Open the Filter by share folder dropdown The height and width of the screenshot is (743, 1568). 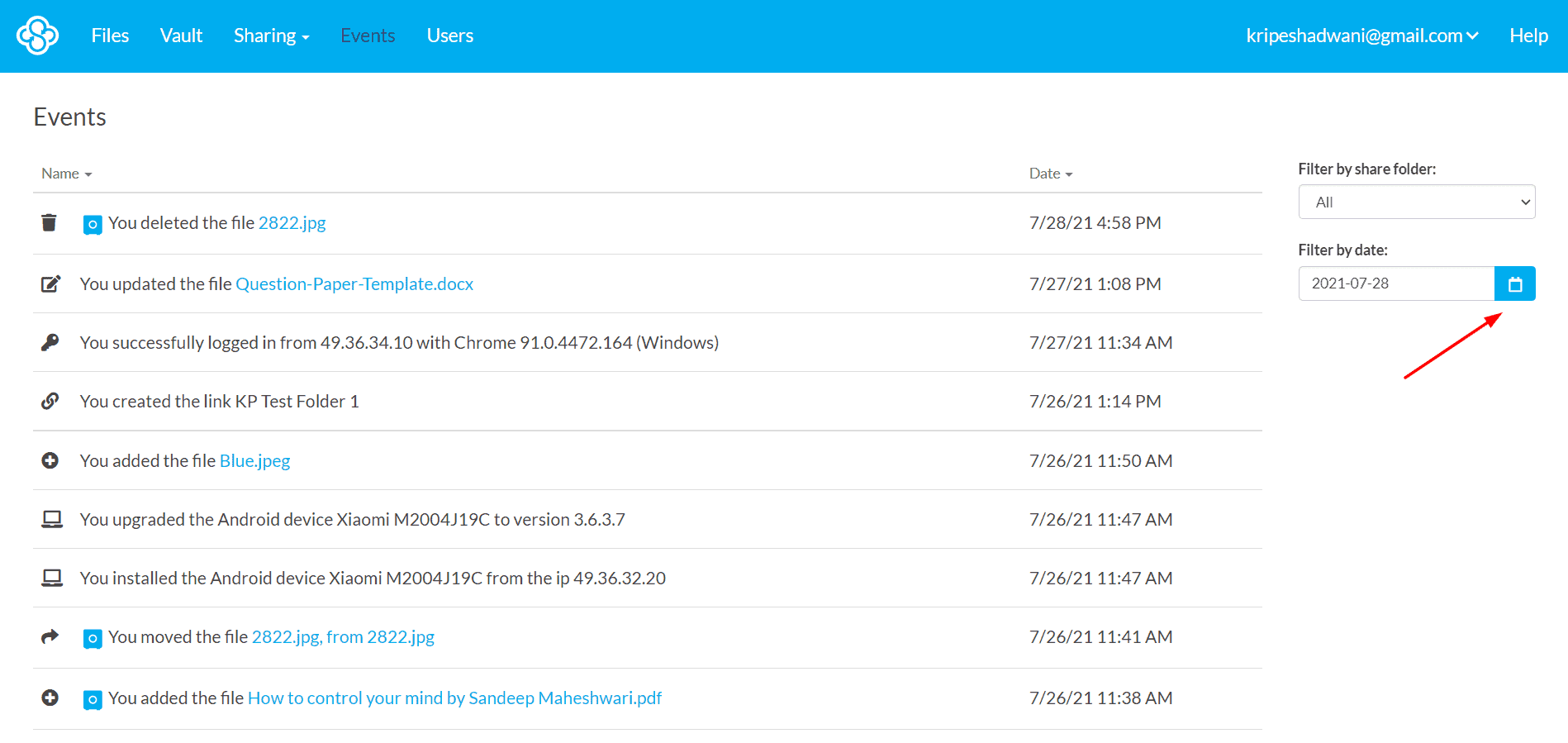click(1417, 202)
